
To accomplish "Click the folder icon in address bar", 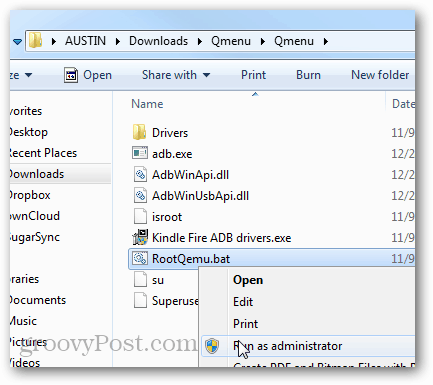I will point(35,41).
